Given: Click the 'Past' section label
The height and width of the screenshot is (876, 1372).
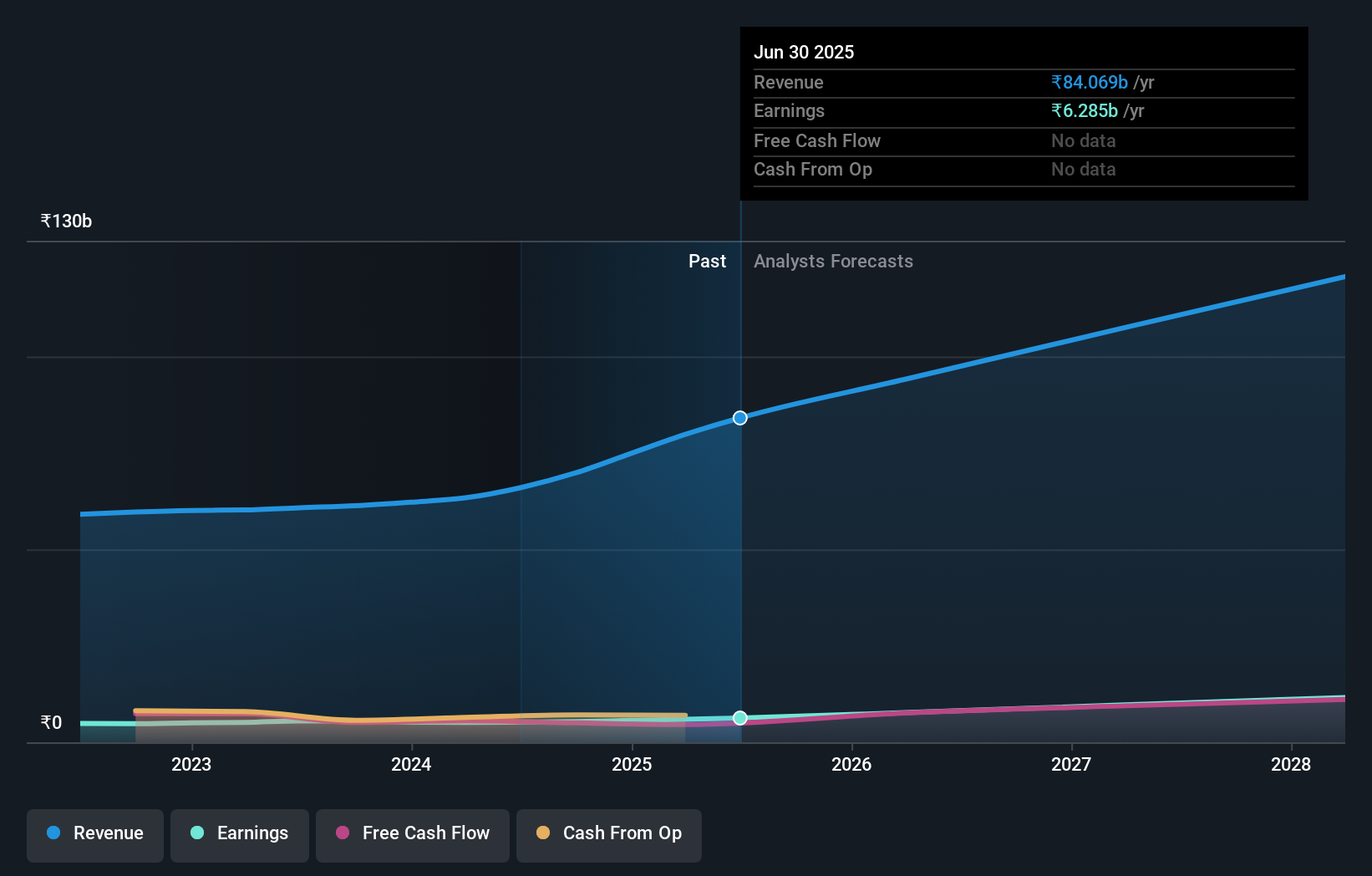Looking at the screenshot, I should click(707, 262).
